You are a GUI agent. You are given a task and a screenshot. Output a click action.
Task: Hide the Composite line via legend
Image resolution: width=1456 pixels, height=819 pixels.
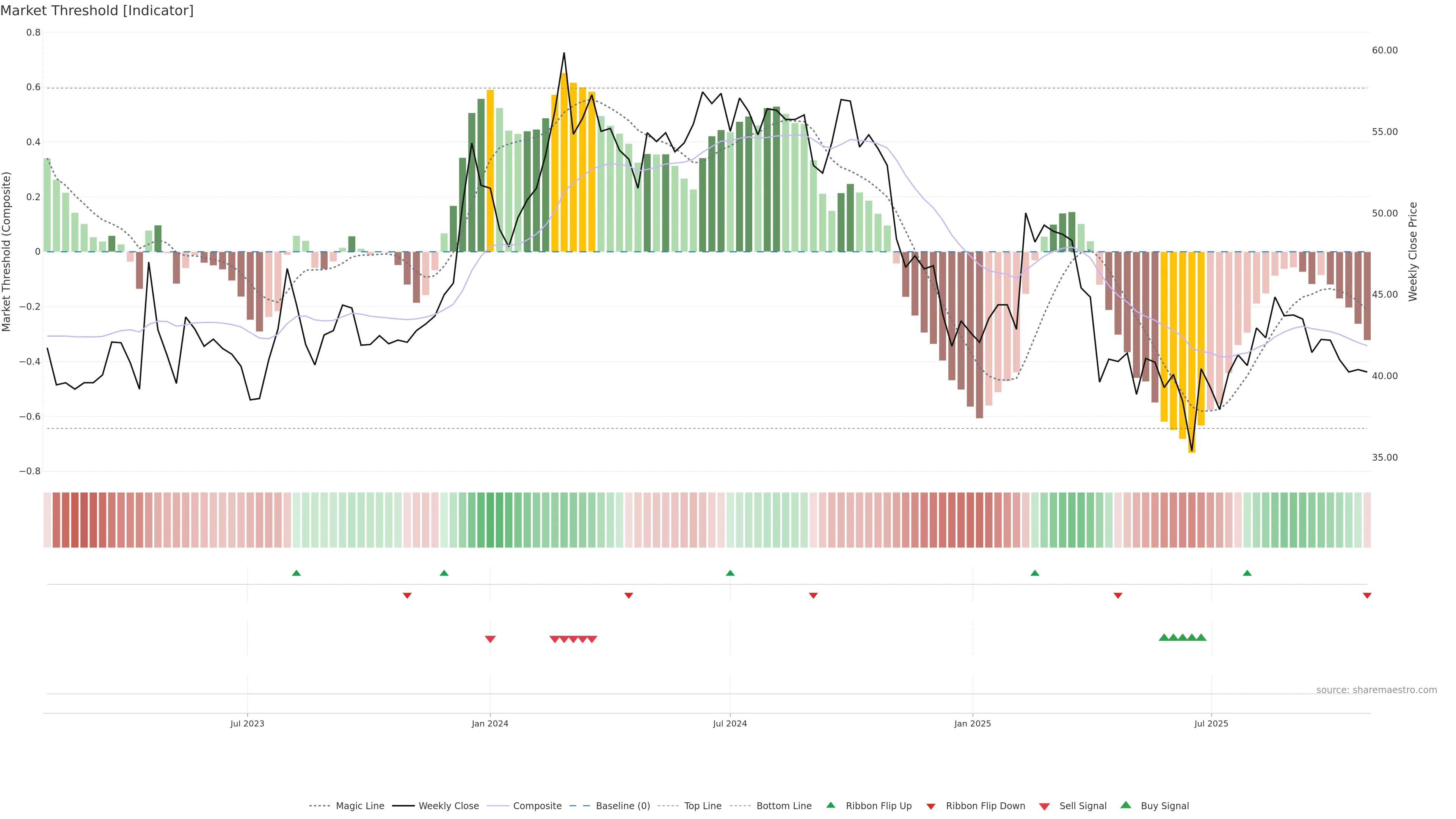(537, 805)
